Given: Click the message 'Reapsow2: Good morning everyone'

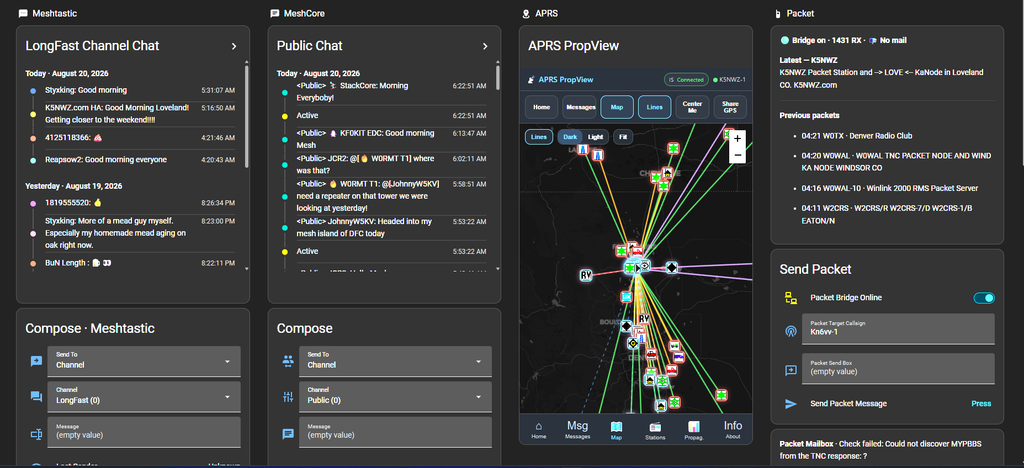Looking at the screenshot, I should (x=106, y=159).
